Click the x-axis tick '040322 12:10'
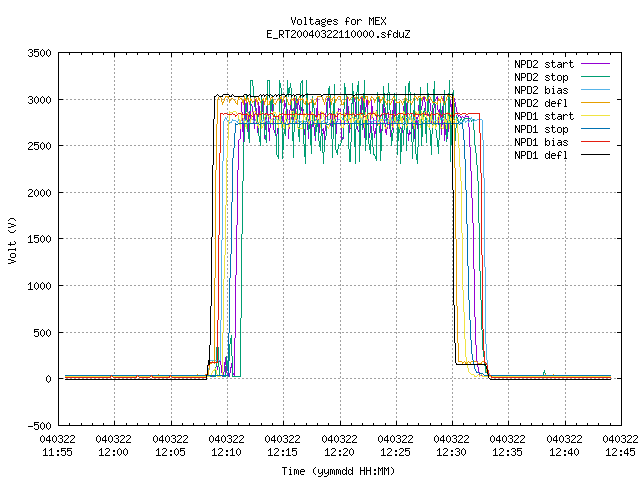 [x=227, y=446]
